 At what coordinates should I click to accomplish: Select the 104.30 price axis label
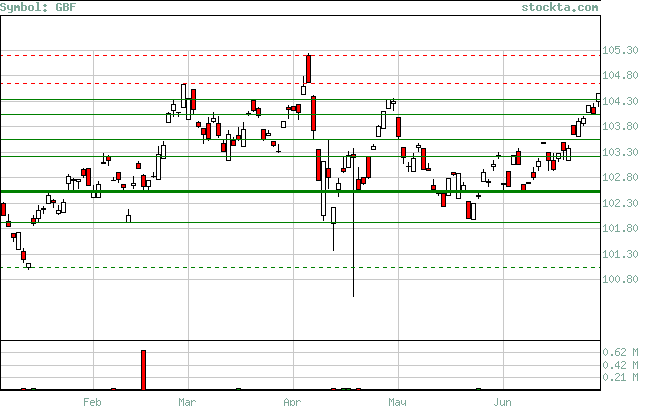tap(620, 101)
